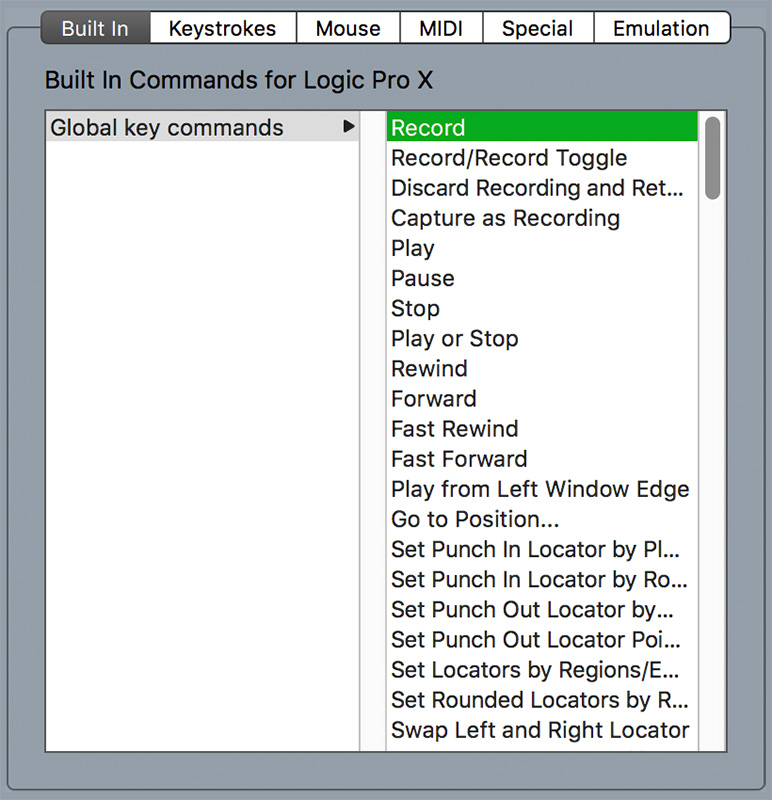Viewport: 772px width, 800px height.
Task: Select Record/Record Toggle command
Action: 542,158
